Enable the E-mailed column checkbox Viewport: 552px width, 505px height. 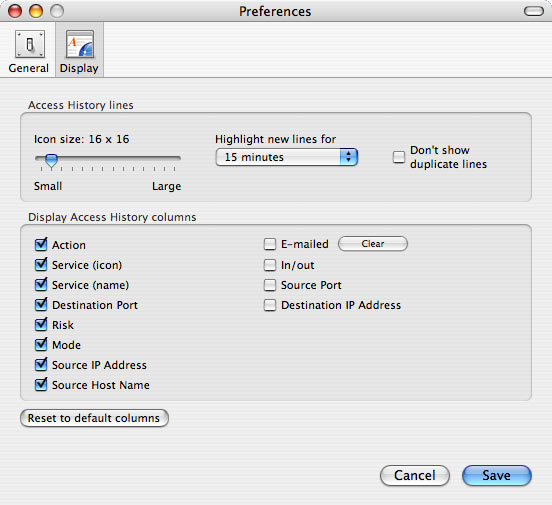pos(270,244)
